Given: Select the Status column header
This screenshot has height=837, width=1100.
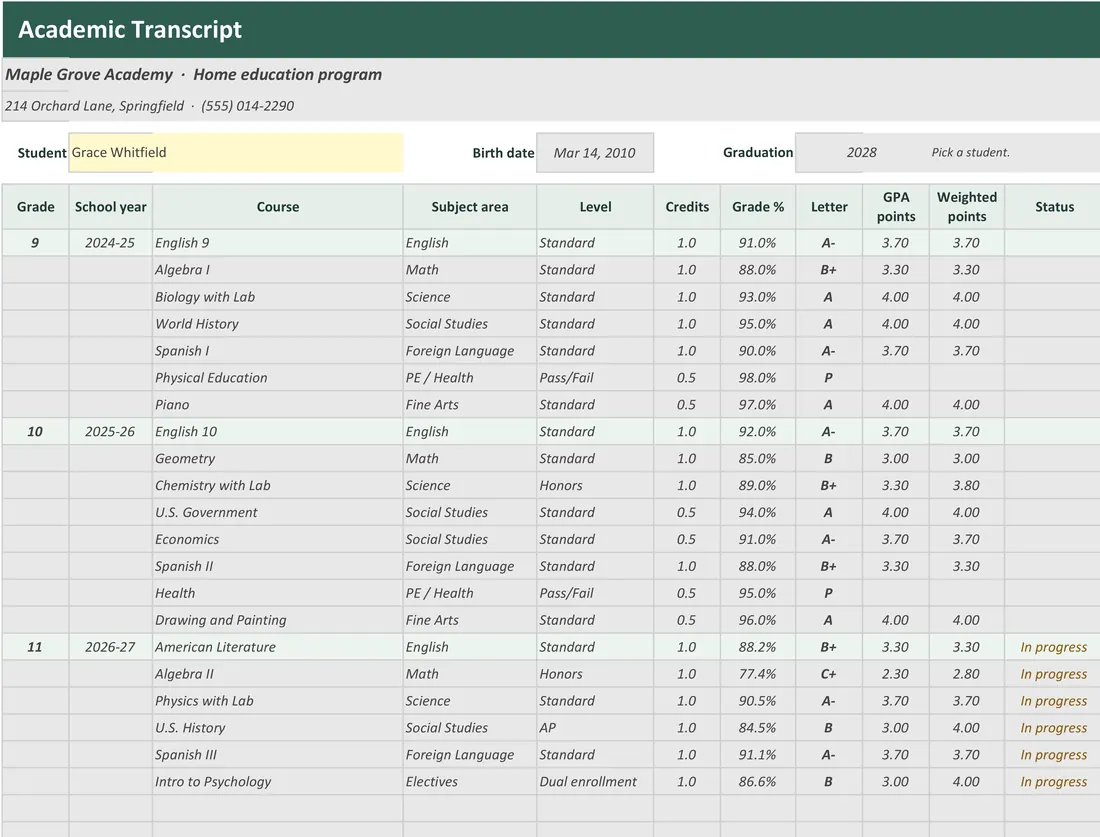Looking at the screenshot, I should pyautogui.click(x=1054, y=207).
